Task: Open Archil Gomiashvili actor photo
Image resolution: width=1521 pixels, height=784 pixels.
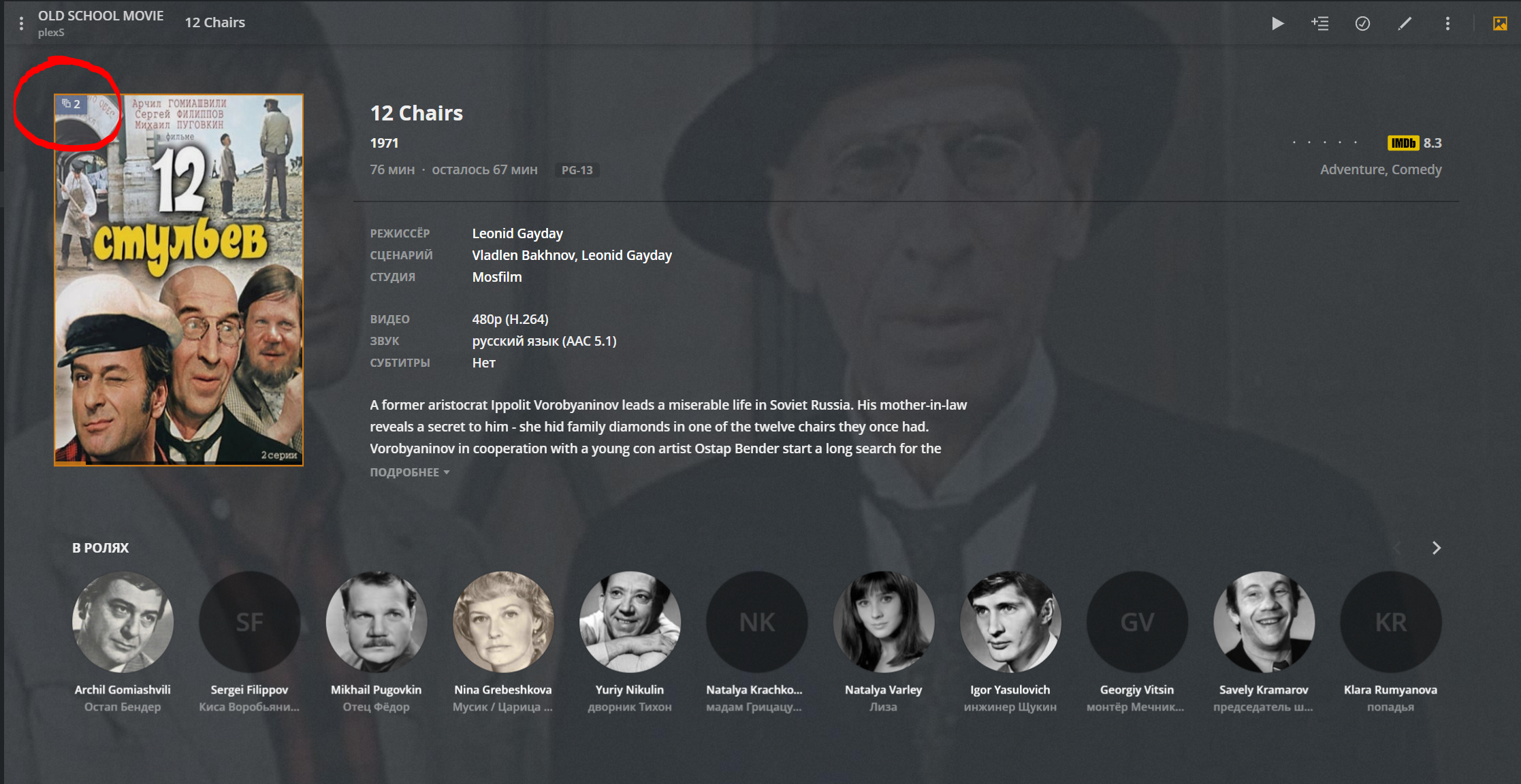Action: coord(123,622)
